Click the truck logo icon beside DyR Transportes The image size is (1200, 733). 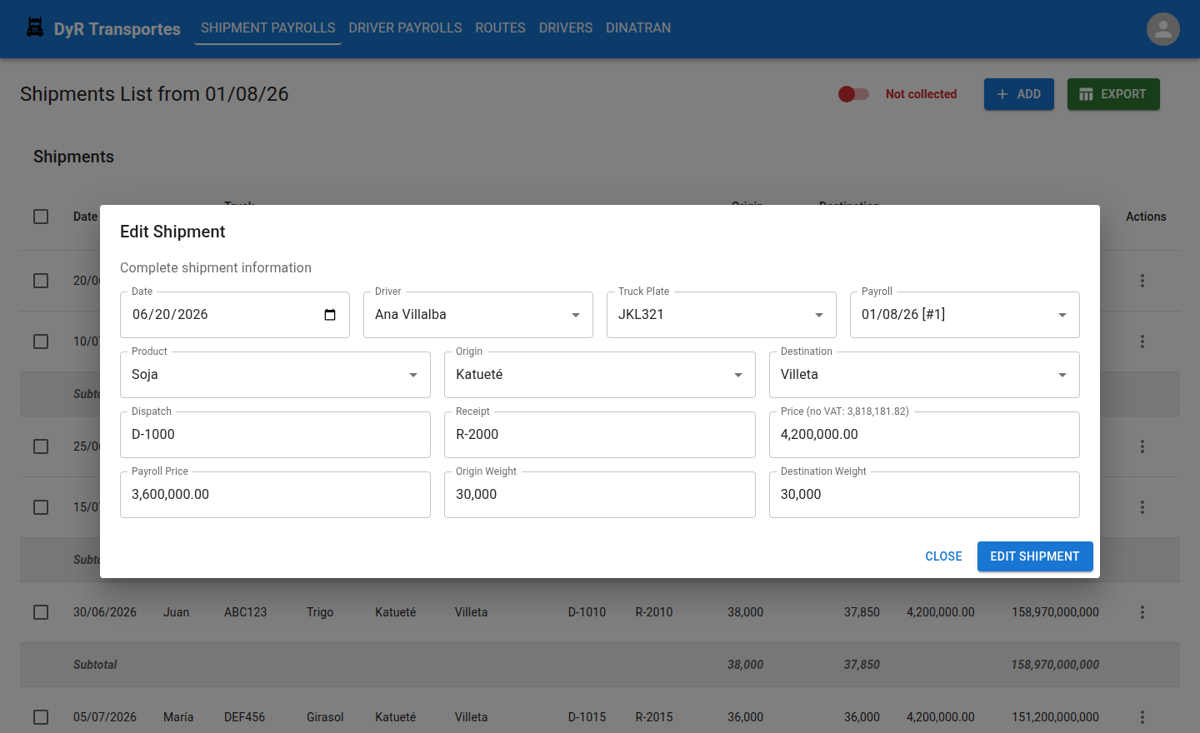35,28
